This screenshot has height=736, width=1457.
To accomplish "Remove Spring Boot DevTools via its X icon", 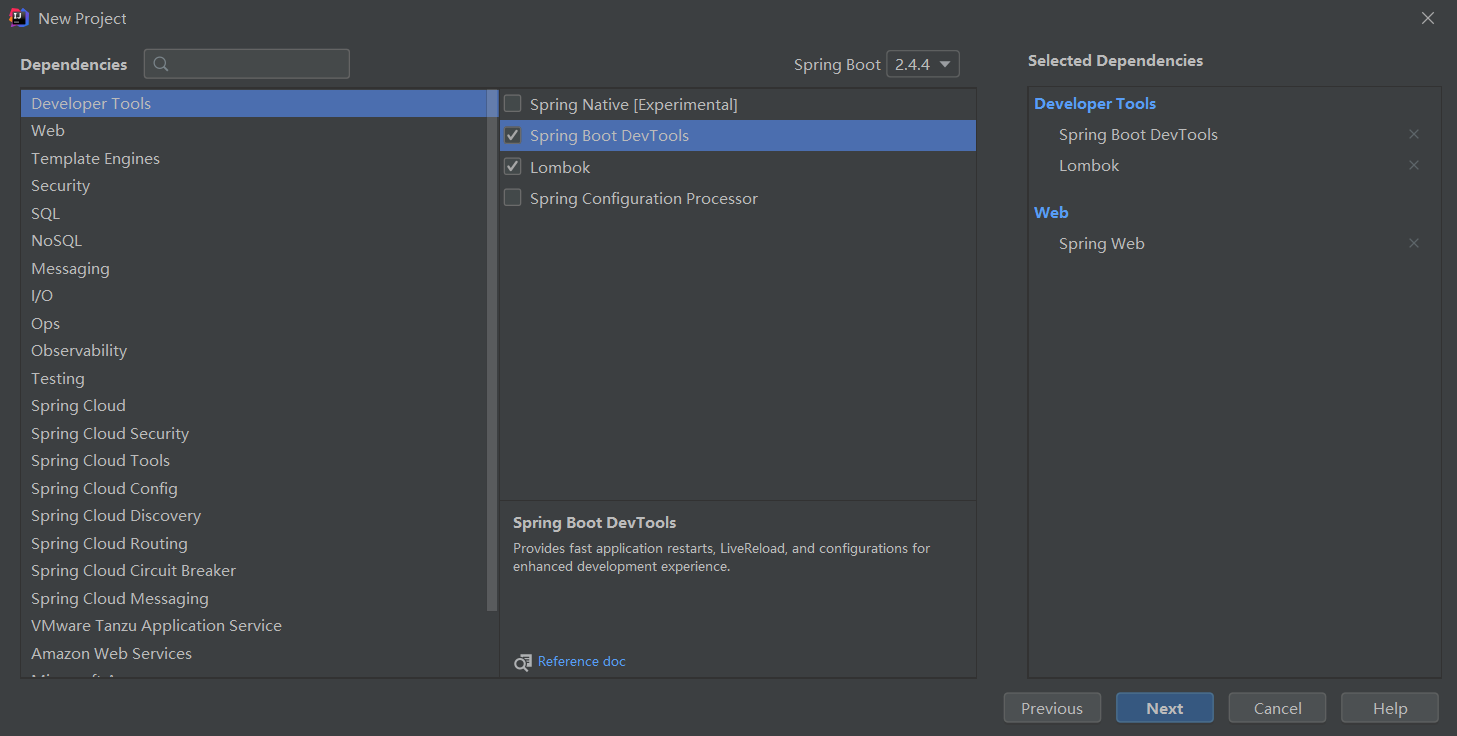I will [x=1414, y=134].
